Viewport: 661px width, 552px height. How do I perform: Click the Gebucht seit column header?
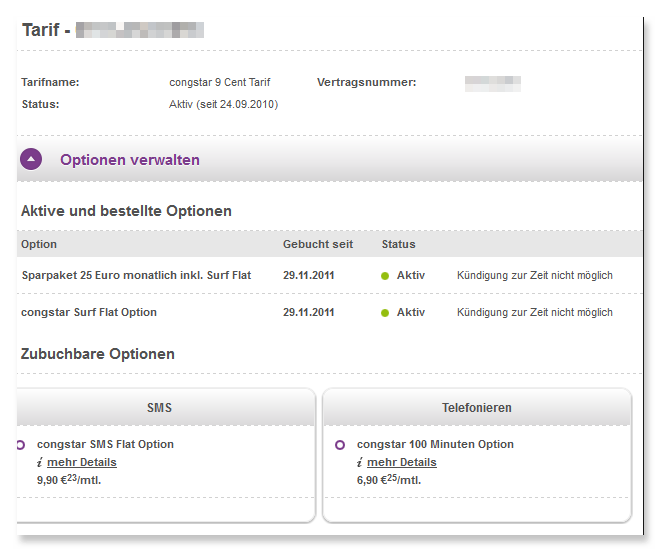[317, 244]
